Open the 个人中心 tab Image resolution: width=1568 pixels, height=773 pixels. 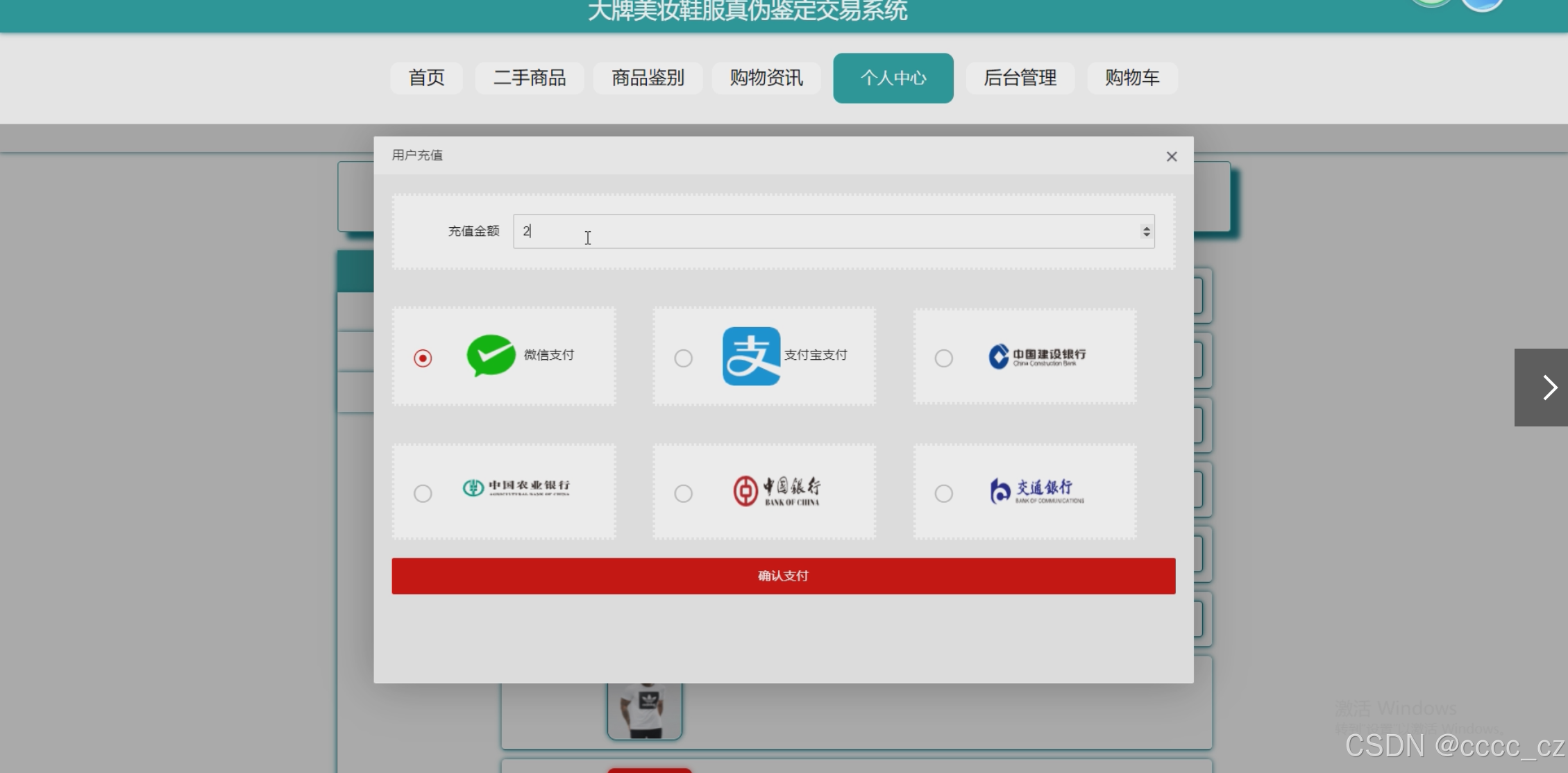893,78
